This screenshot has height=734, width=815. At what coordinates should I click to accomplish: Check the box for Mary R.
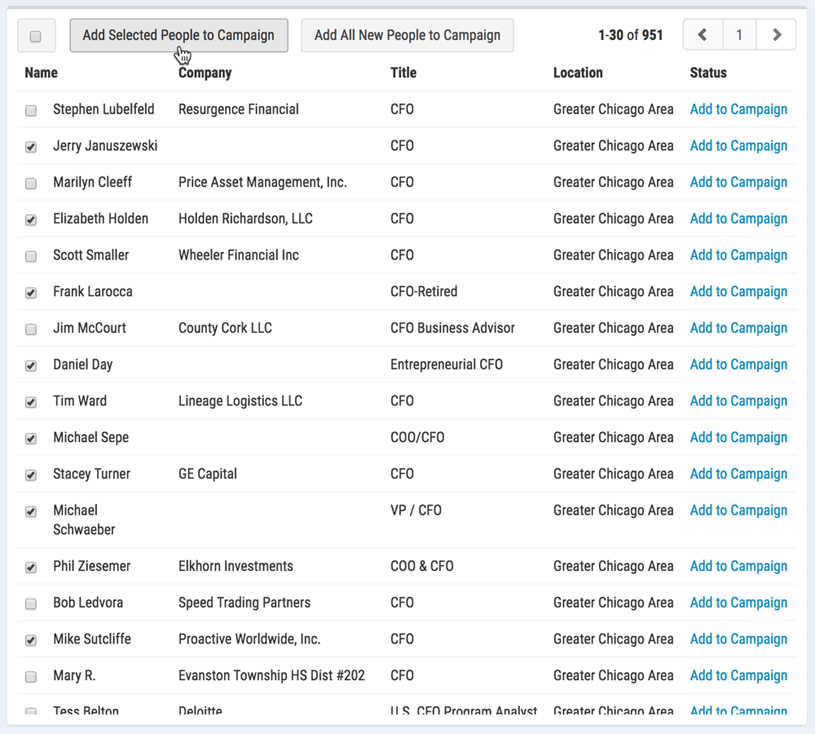coord(30,675)
